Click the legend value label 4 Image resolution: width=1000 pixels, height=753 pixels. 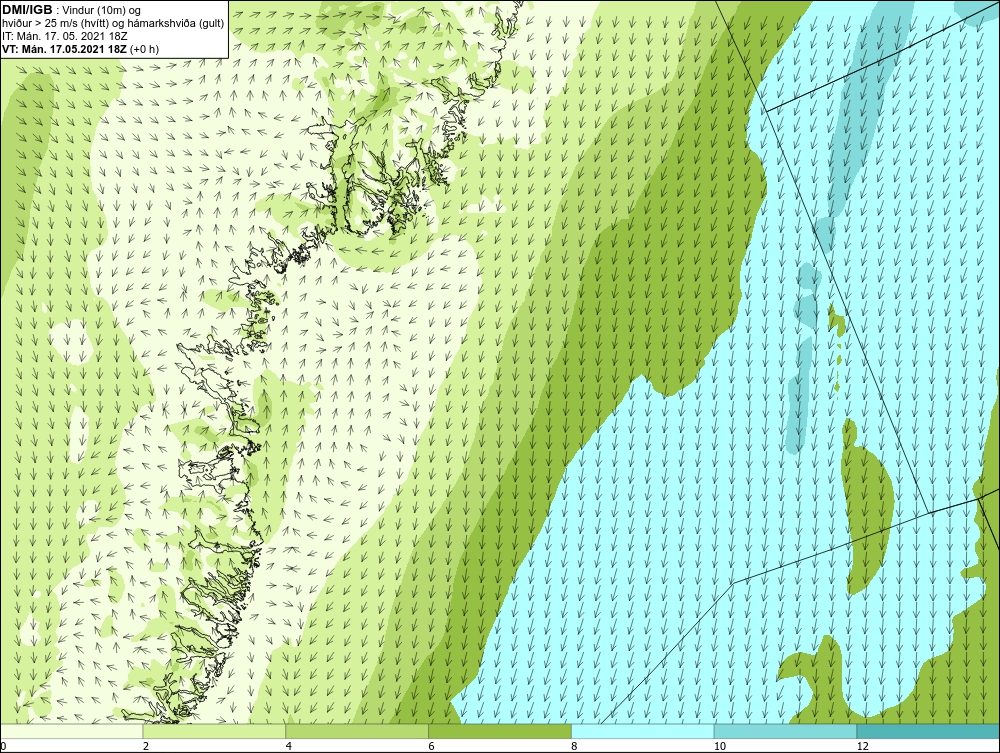click(289, 746)
